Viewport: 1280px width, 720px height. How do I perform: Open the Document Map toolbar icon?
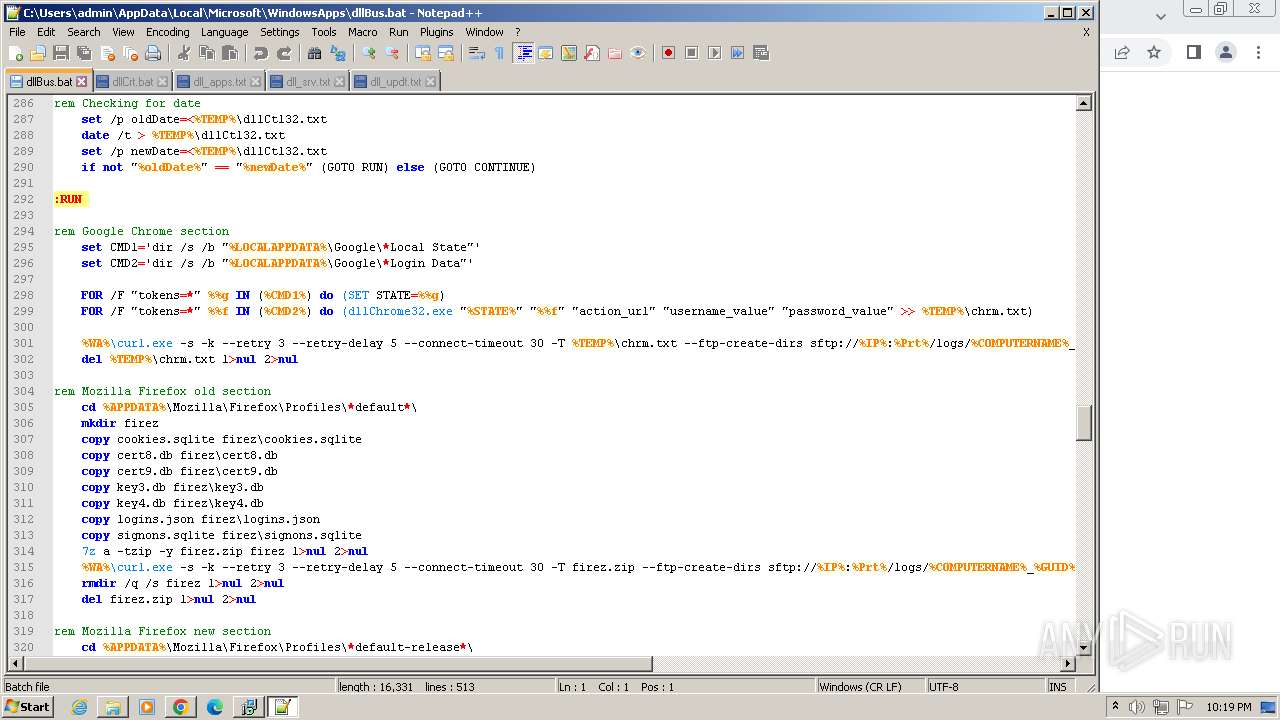569,53
